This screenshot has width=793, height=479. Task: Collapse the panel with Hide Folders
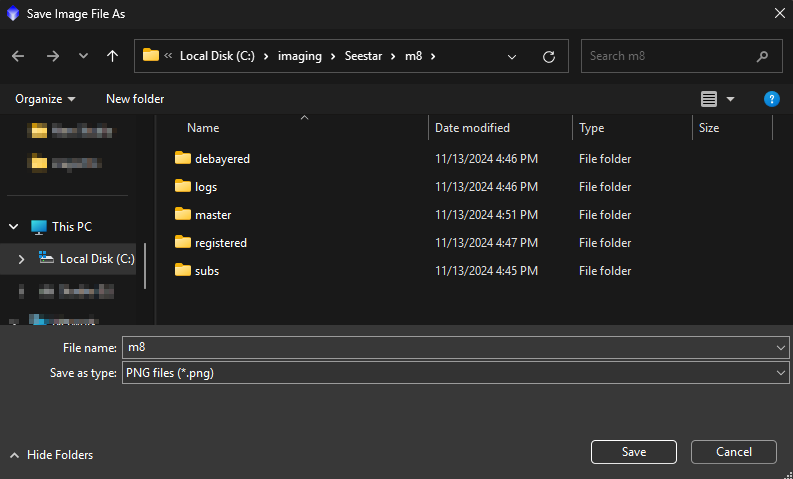(51, 455)
